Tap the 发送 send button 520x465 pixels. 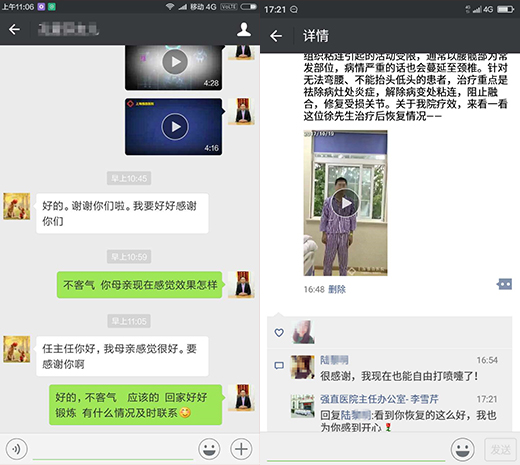click(x=500, y=450)
